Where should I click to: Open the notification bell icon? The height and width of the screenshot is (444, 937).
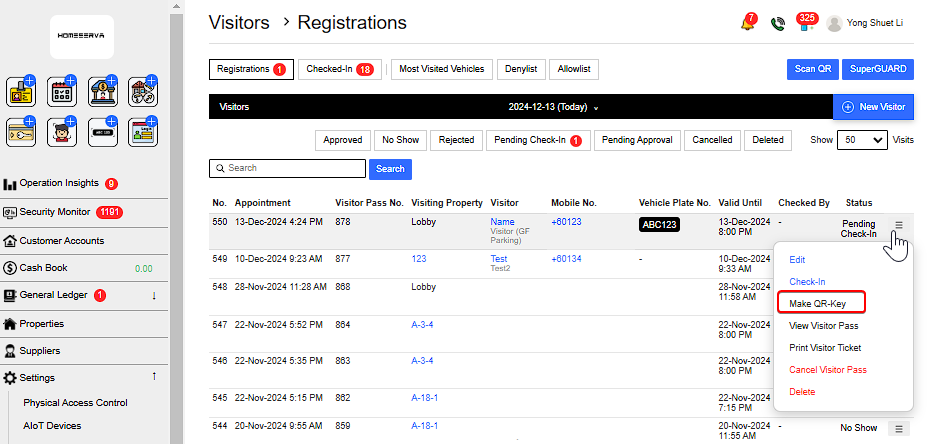747,24
